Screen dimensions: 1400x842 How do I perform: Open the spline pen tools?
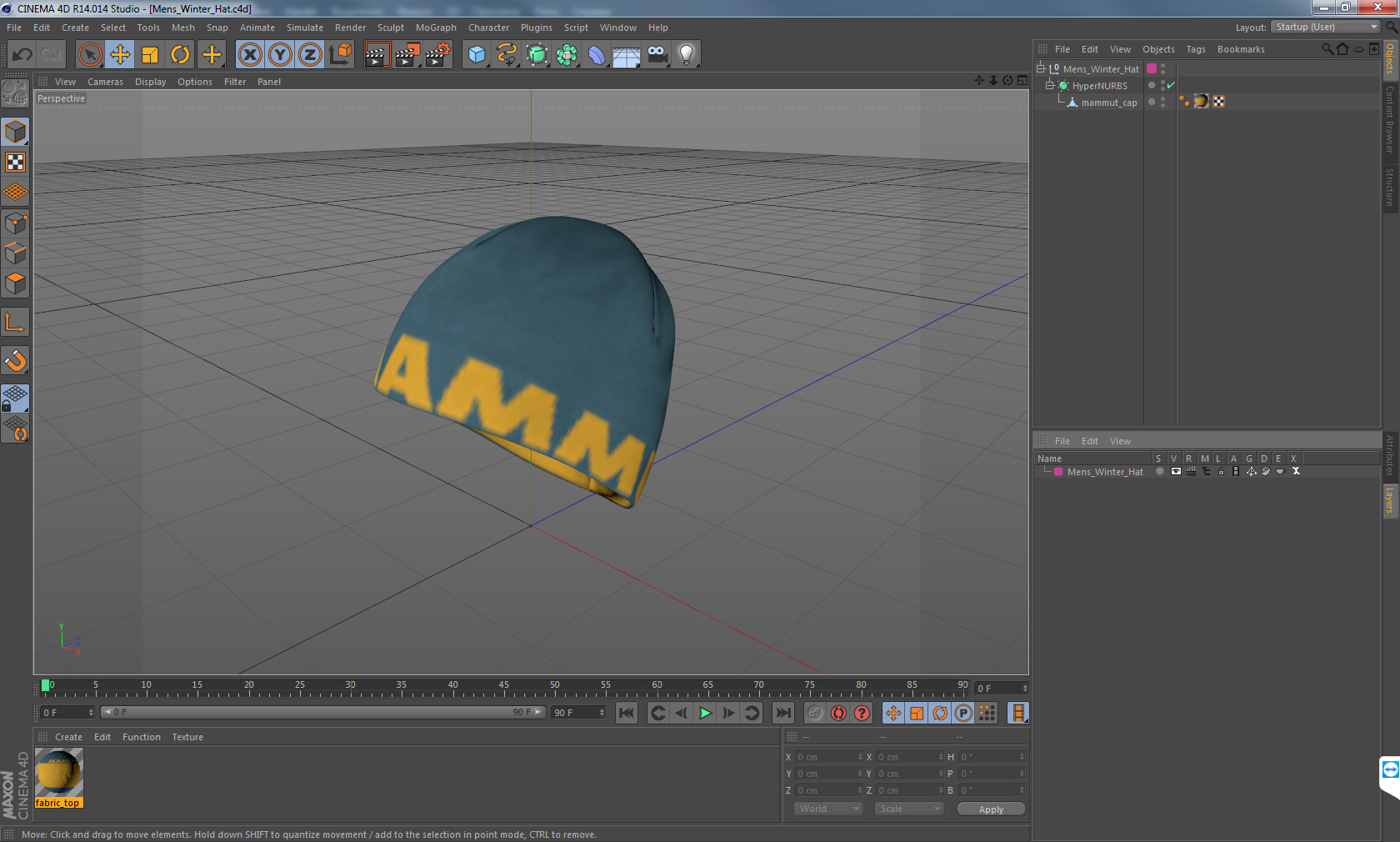point(507,55)
